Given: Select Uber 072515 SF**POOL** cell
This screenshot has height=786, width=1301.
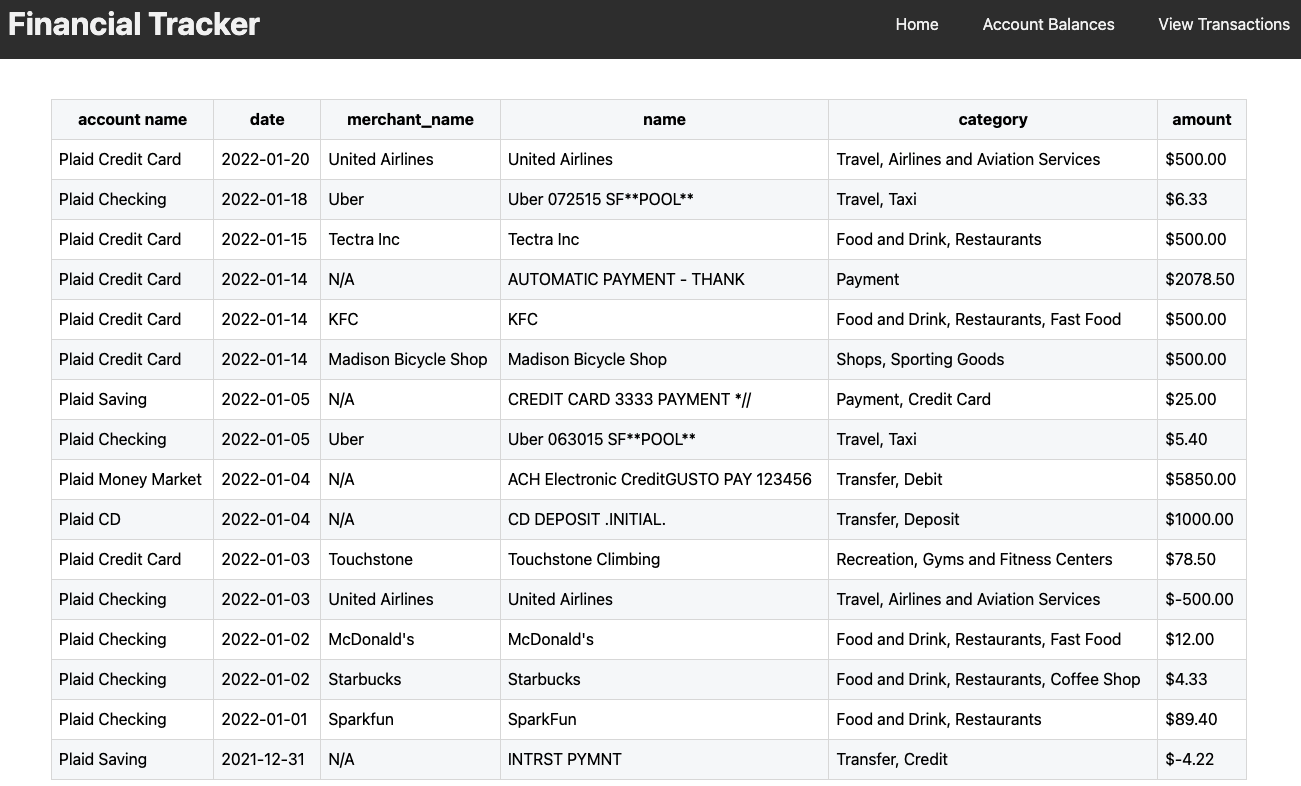Looking at the screenshot, I should coord(664,199).
